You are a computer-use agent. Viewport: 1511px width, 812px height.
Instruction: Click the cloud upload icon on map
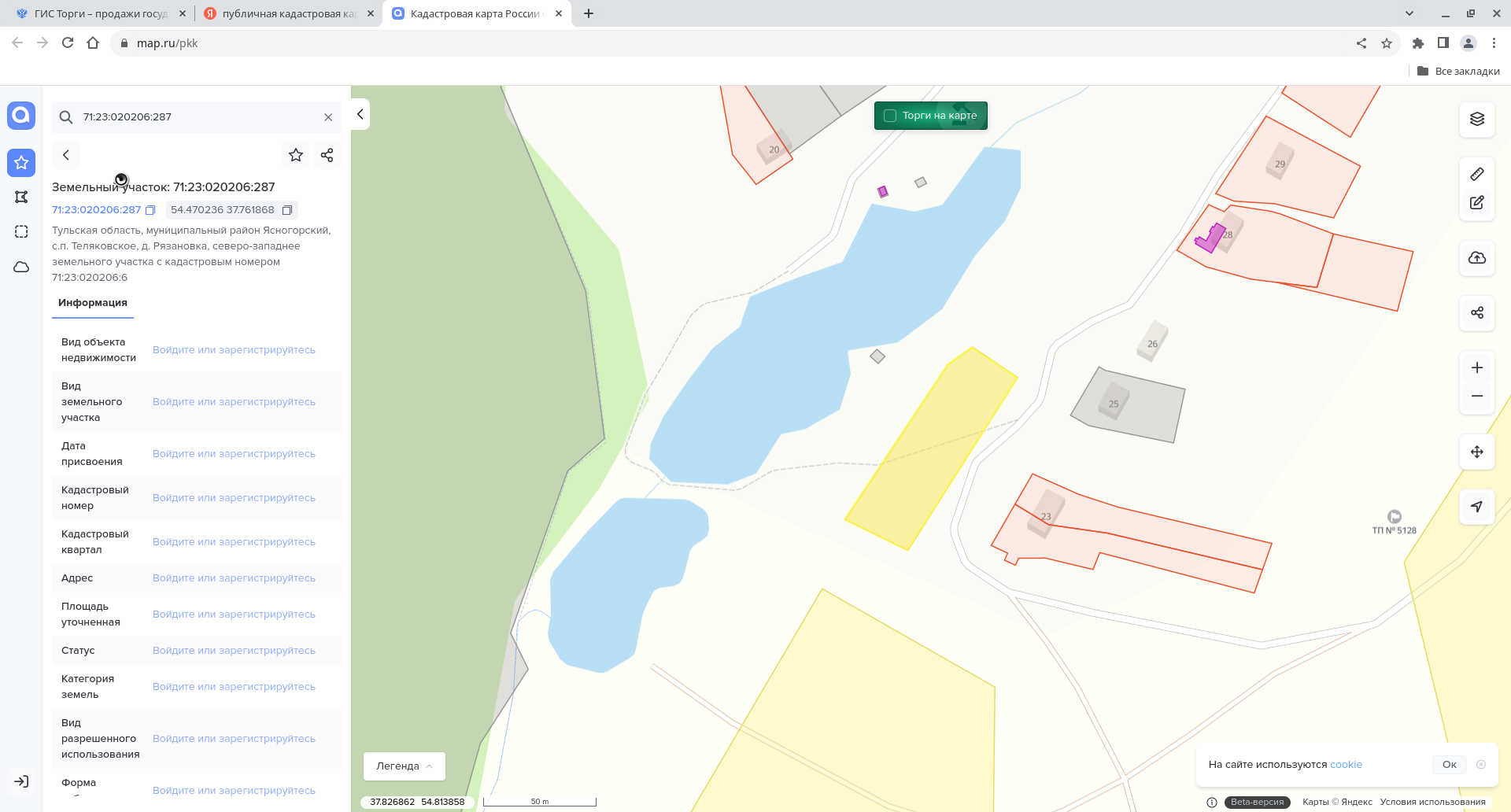(x=1476, y=258)
